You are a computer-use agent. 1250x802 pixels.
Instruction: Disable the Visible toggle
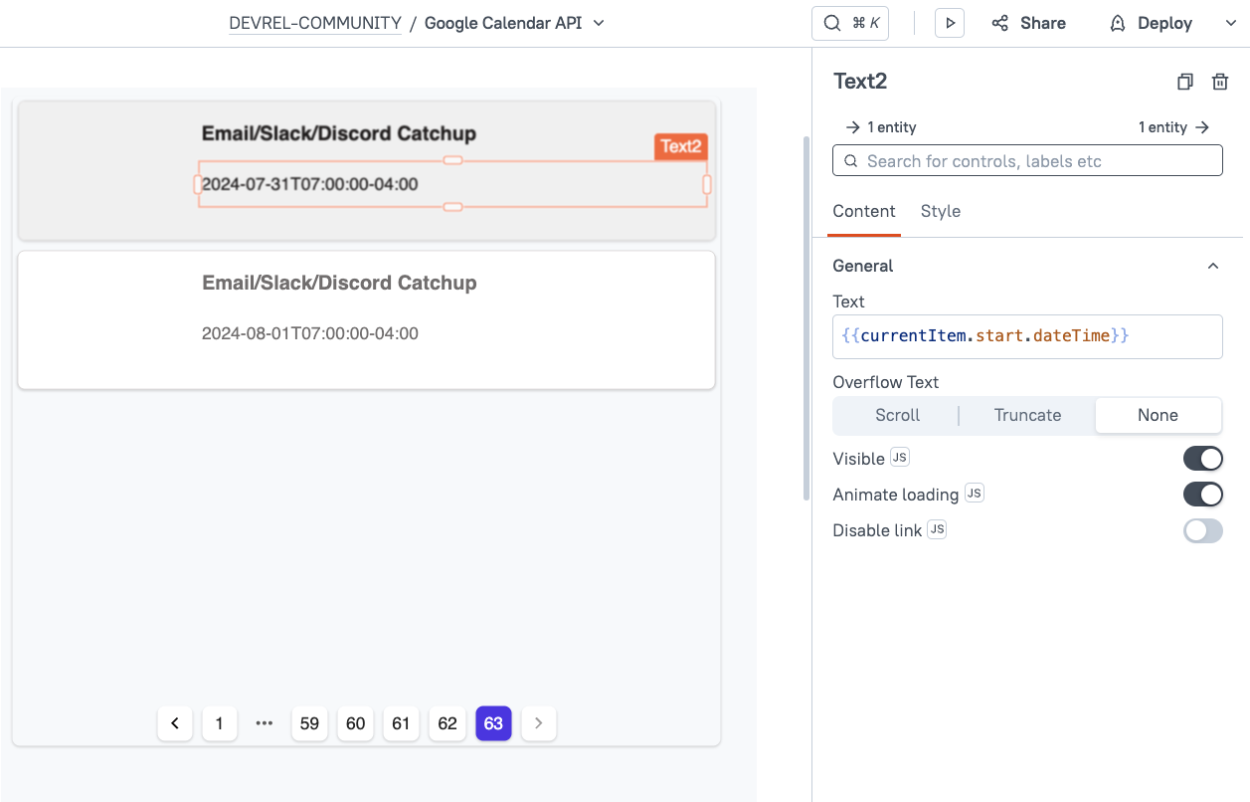(1203, 457)
